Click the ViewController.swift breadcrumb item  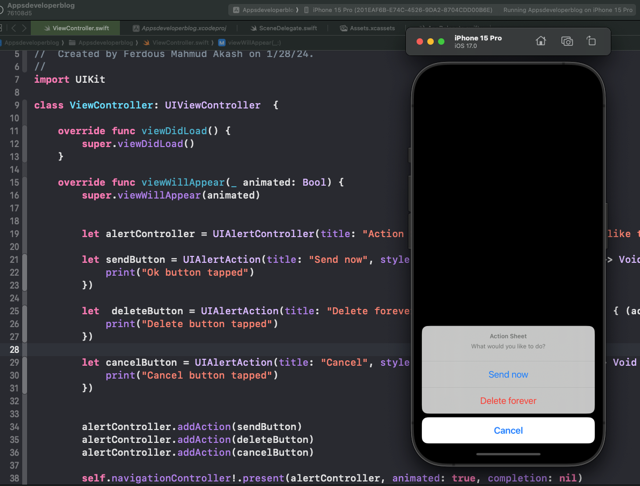tap(180, 42)
